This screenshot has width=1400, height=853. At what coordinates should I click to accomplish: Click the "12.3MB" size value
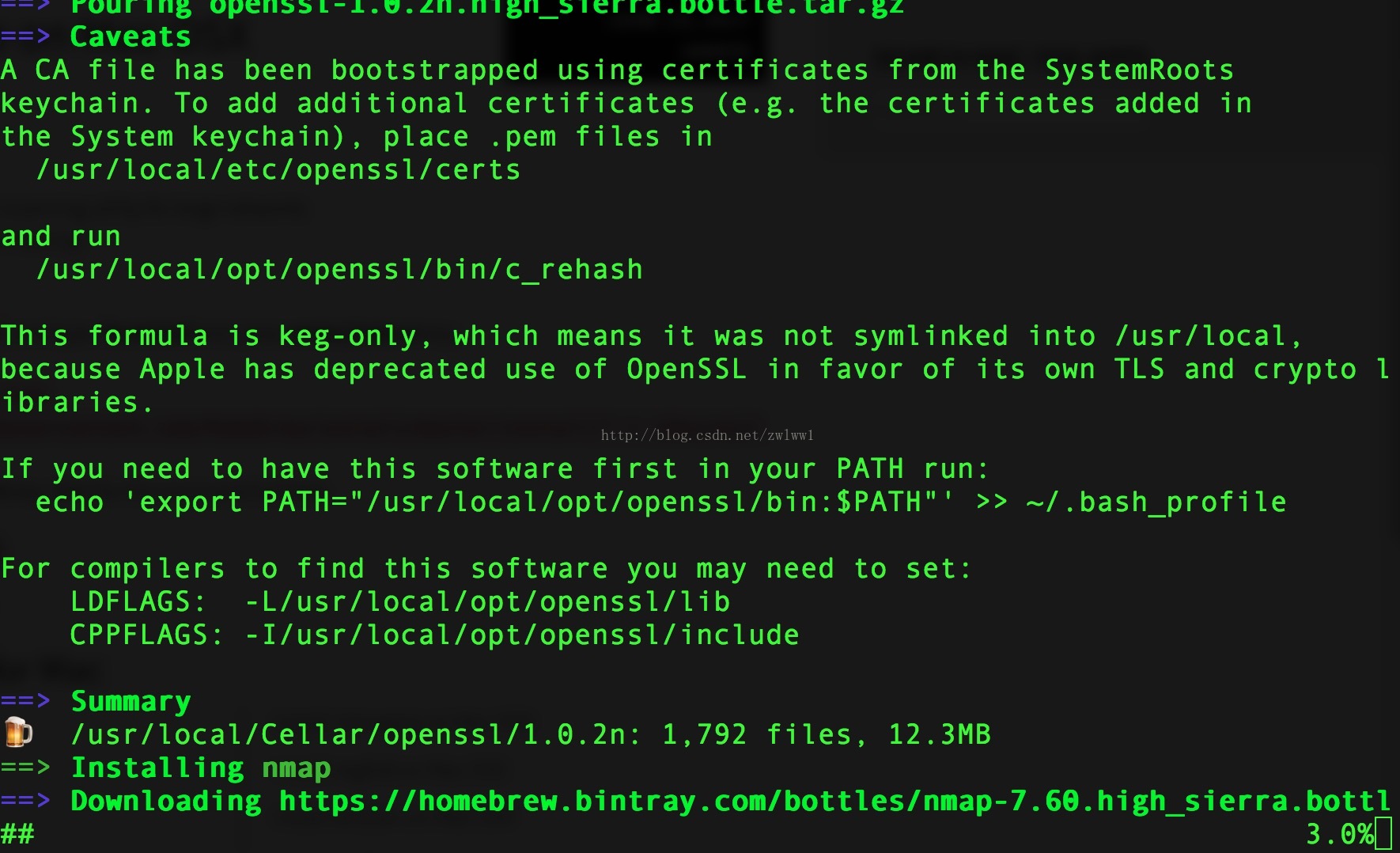(x=940, y=735)
